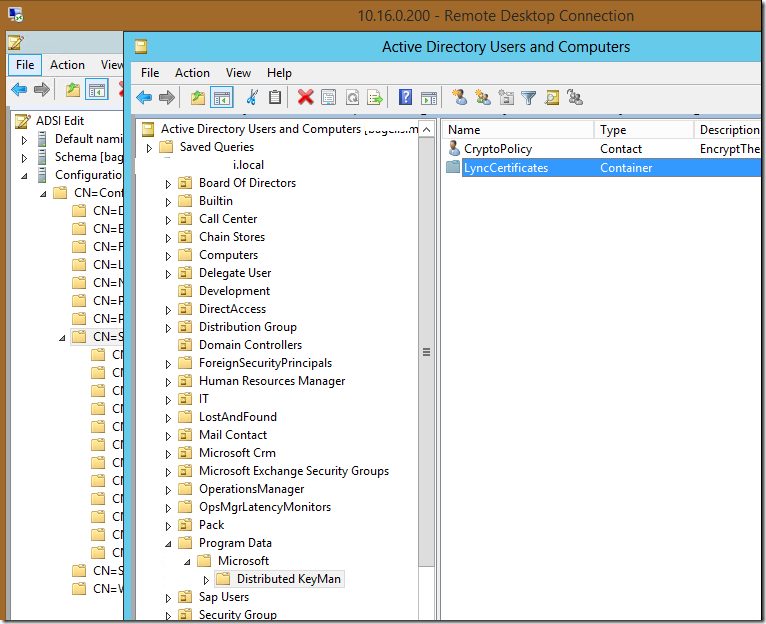Click the Find objects icon
This screenshot has width=766, height=624.
click(551, 97)
